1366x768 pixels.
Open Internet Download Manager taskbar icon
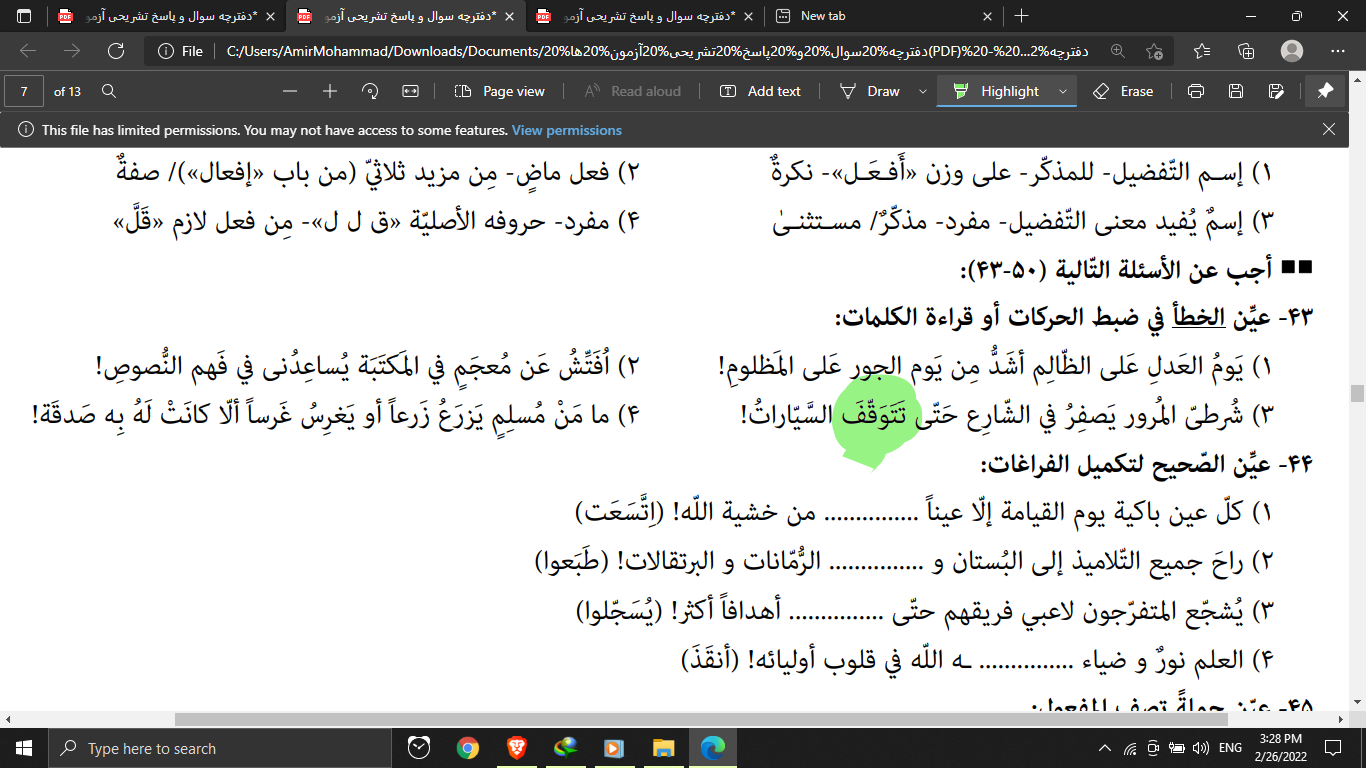565,748
